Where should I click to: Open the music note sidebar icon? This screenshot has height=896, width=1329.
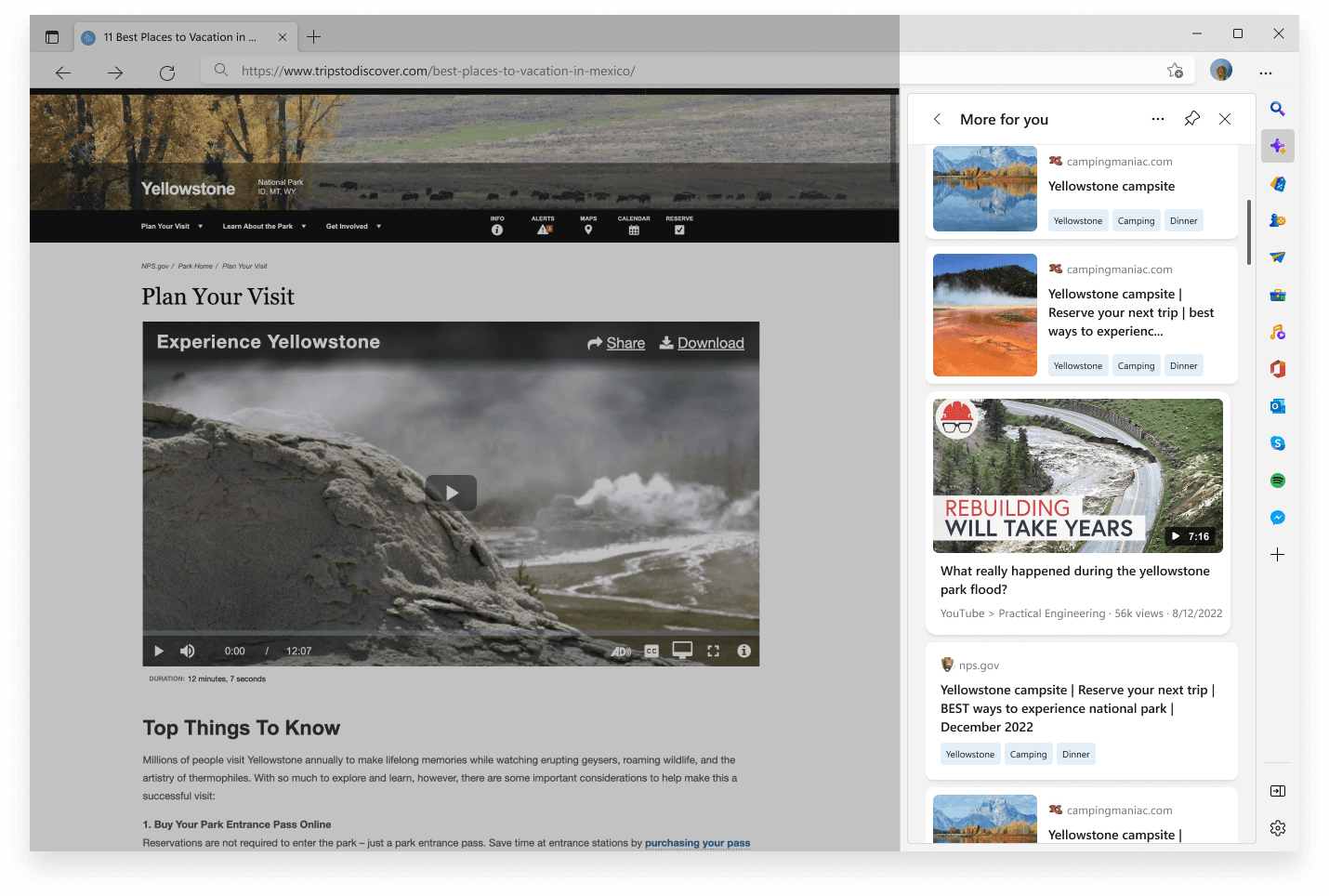pyautogui.click(x=1278, y=332)
